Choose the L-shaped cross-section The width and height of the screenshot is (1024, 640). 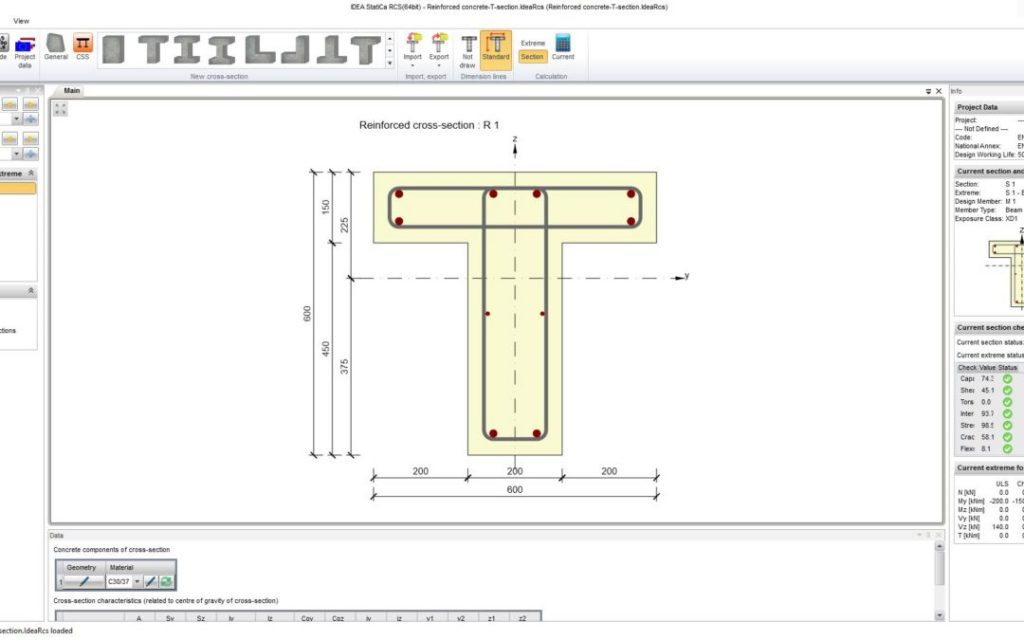tap(259, 50)
